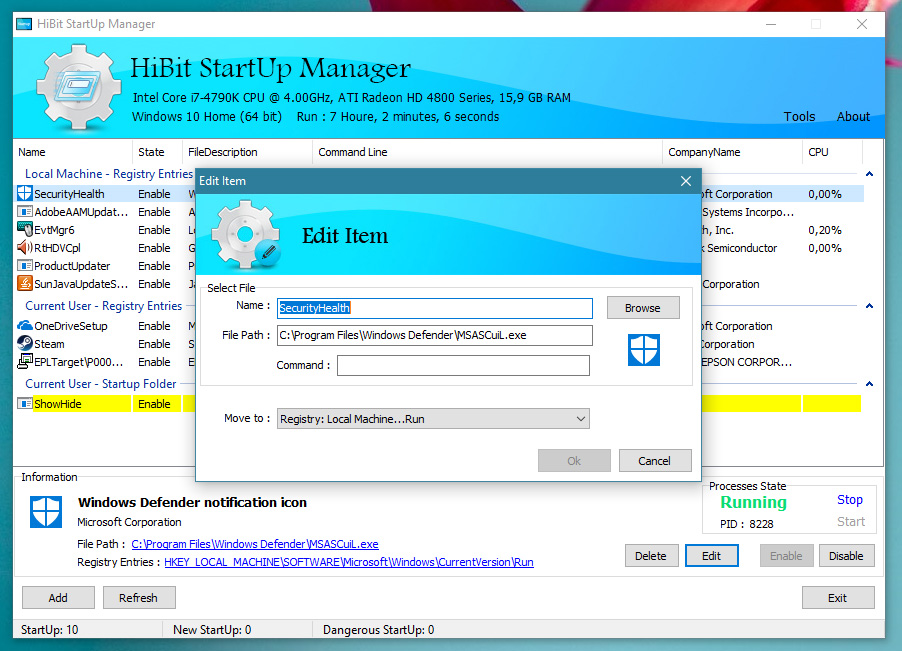Click the Command input field

463,366
